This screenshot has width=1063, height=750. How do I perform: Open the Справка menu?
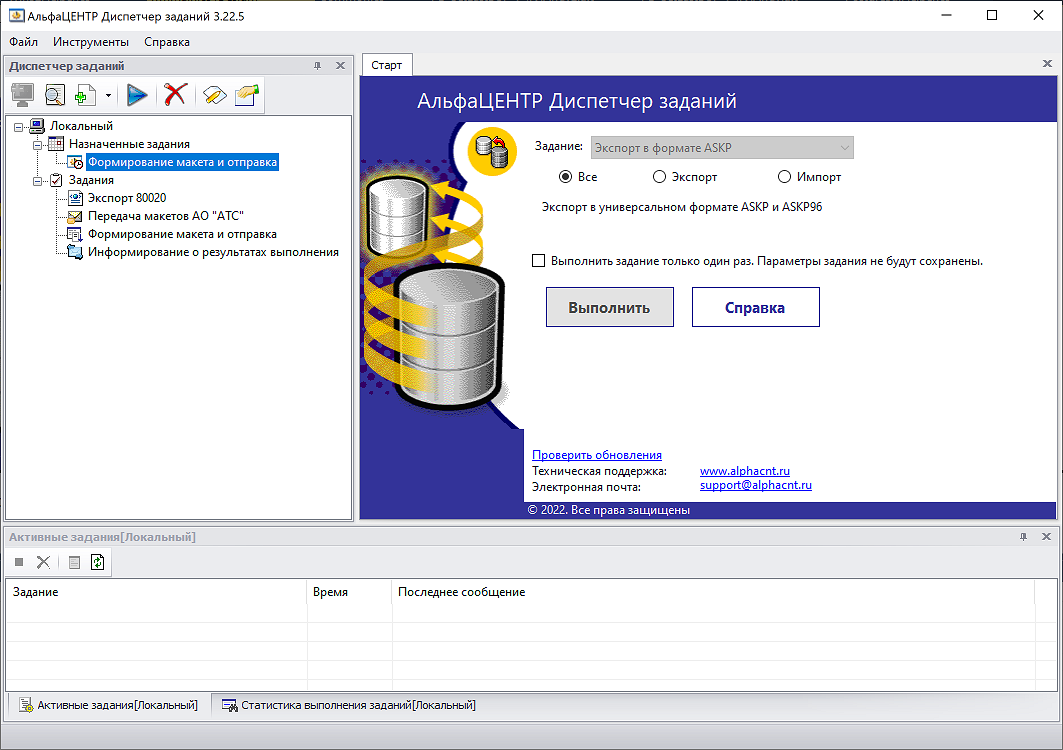[x=167, y=42]
